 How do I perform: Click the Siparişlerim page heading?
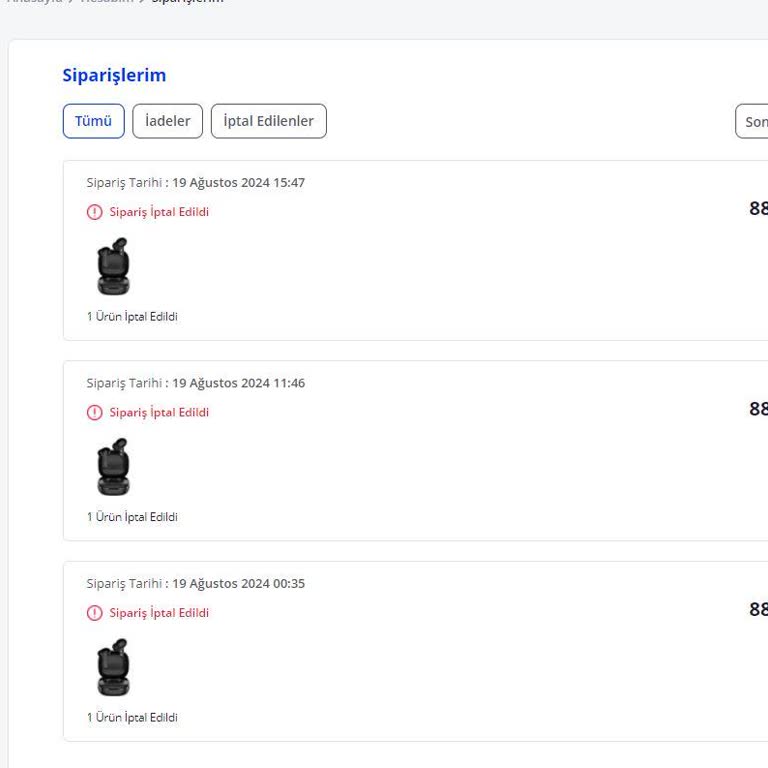[x=114, y=75]
